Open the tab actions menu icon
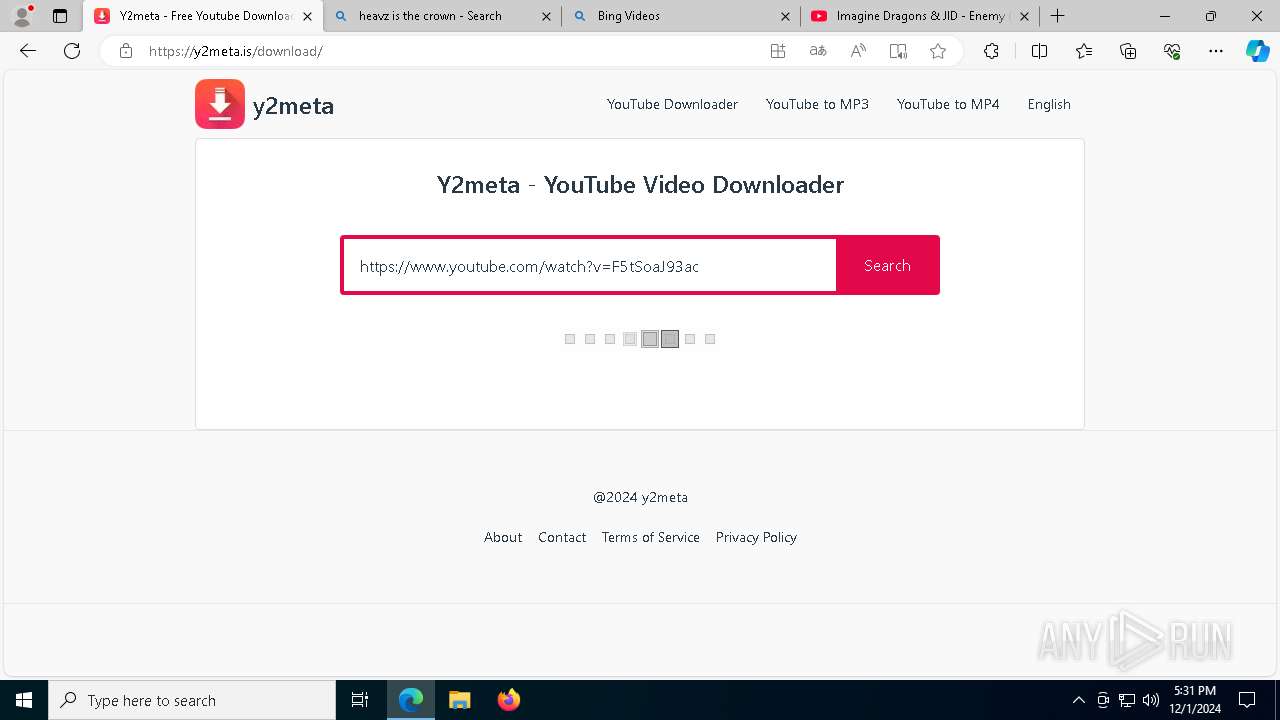This screenshot has height=720, width=1280. 60,16
